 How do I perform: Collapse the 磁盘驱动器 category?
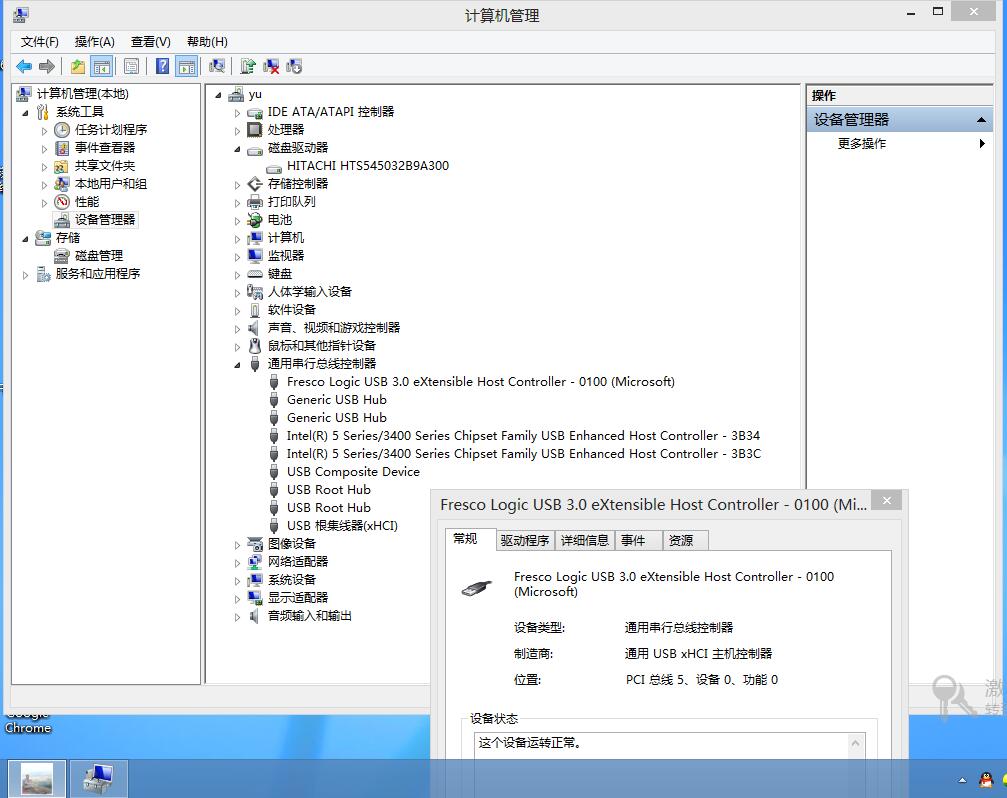[x=237, y=149]
